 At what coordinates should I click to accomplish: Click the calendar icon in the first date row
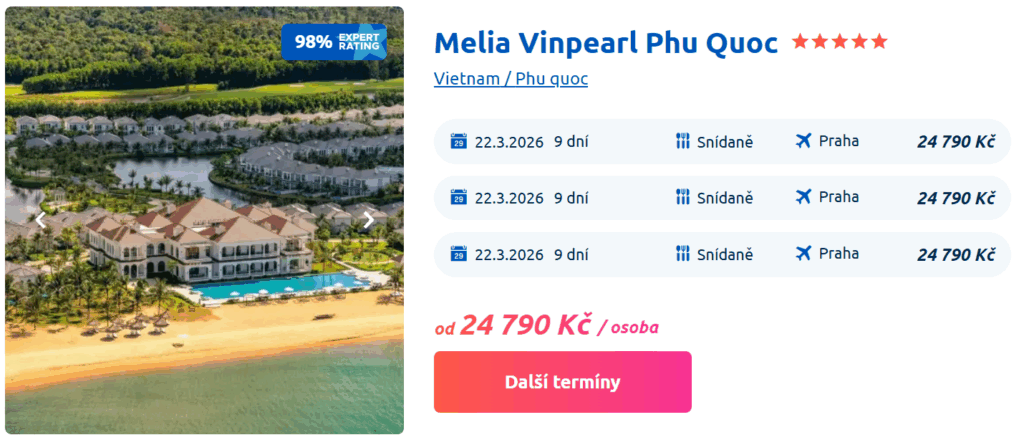click(x=459, y=141)
